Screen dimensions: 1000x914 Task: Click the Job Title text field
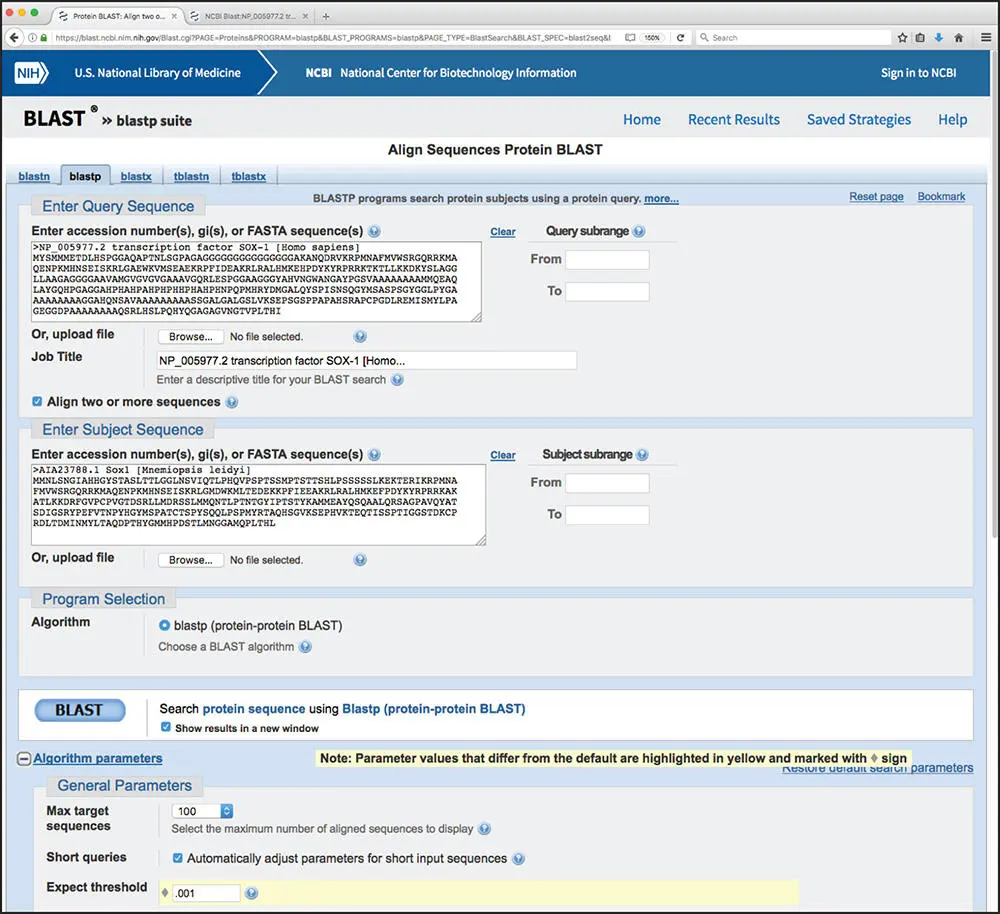point(367,360)
